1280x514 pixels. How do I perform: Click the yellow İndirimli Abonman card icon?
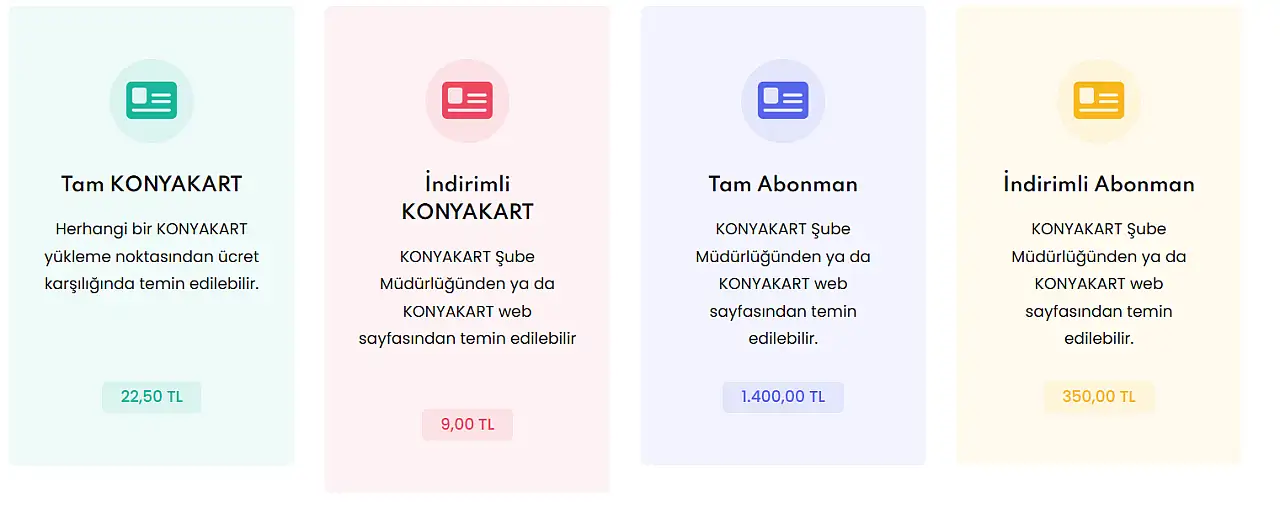point(1099,100)
